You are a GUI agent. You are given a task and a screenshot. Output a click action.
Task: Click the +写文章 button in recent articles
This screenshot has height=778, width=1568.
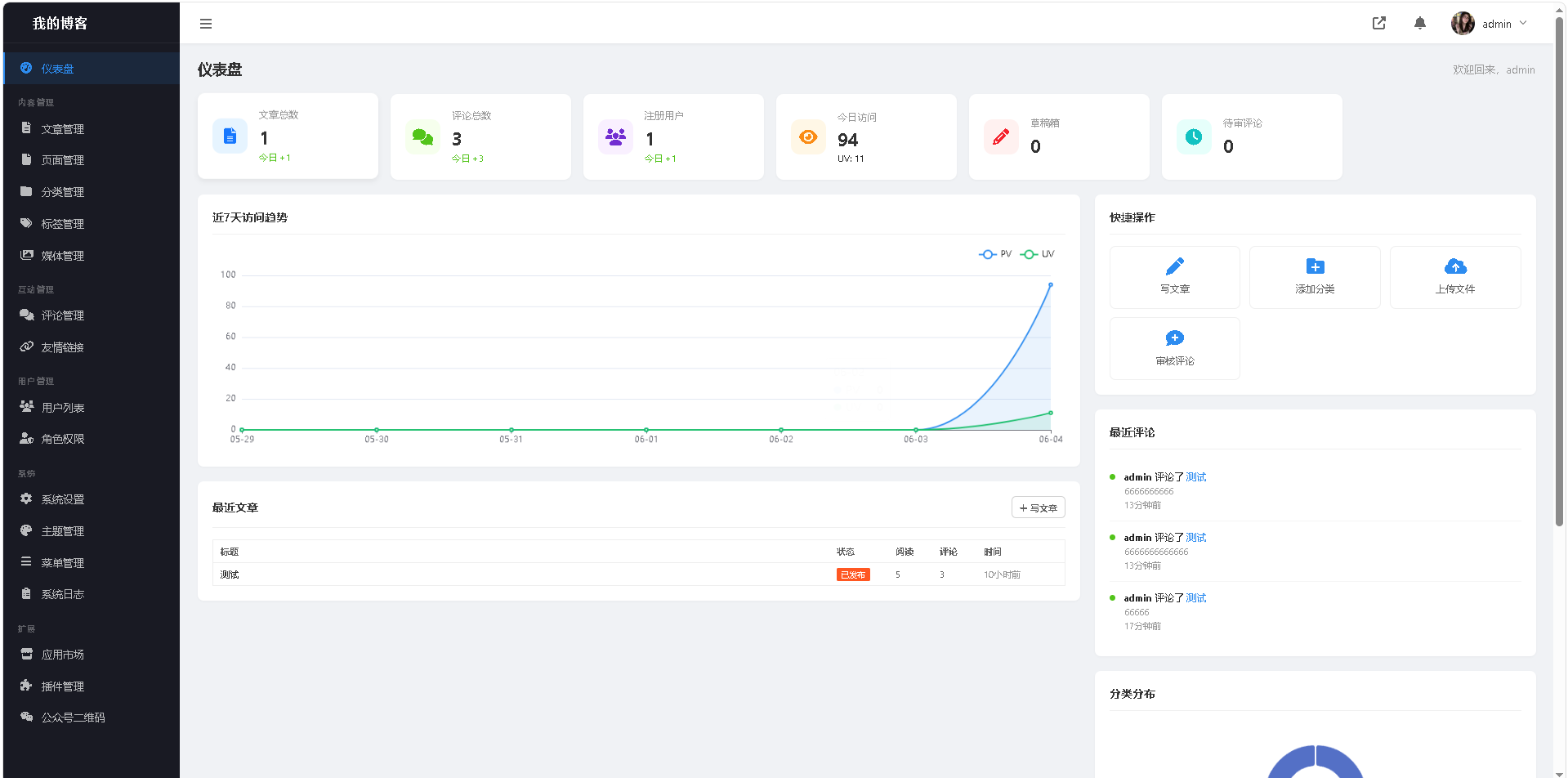click(1038, 507)
